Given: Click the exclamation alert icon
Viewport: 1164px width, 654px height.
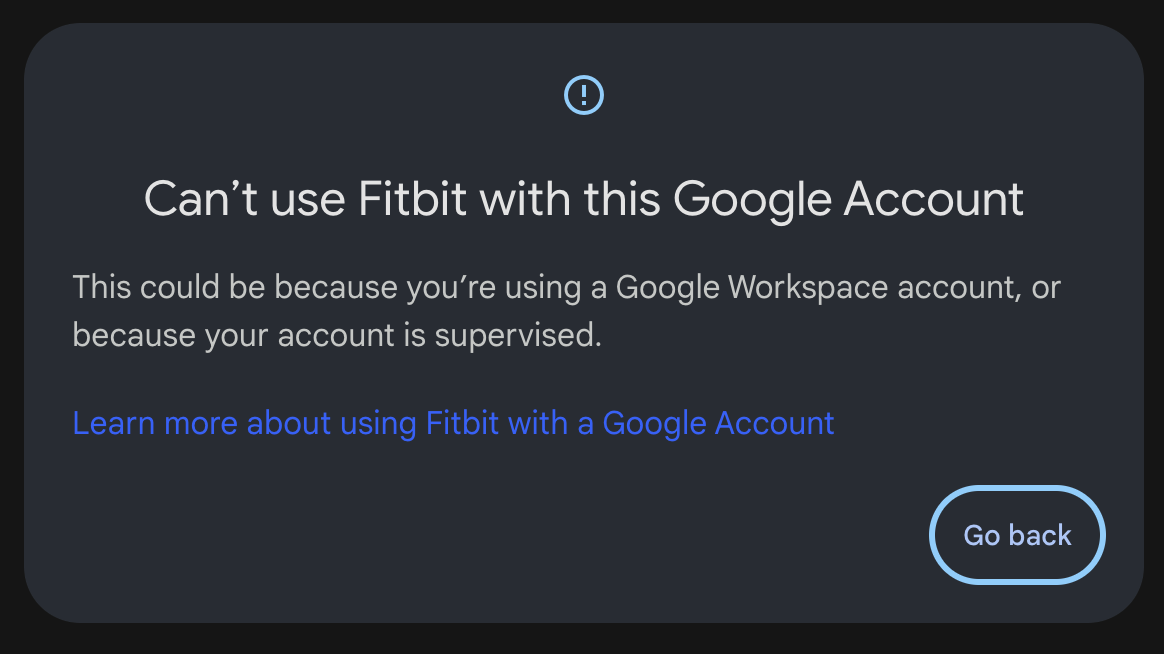Looking at the screenshot, I should point(584,95).
